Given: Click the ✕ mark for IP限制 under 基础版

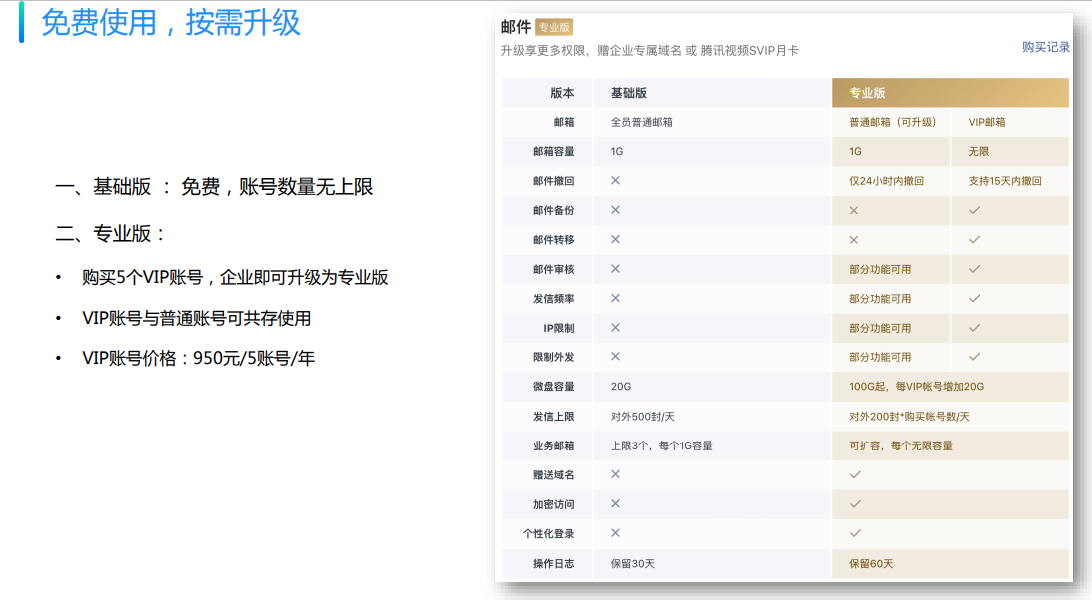Looking at the screenshot, I should pos(613,327).
